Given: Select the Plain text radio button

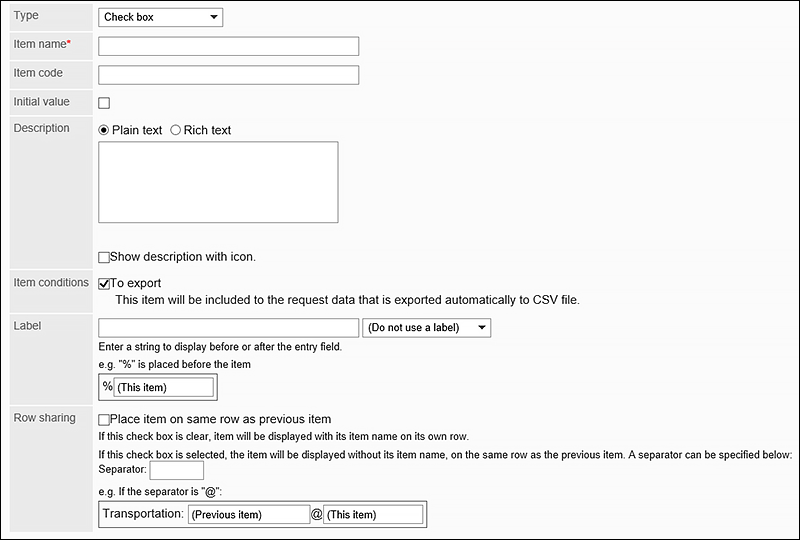Looking at the screenshot, I should pos(104,130).
